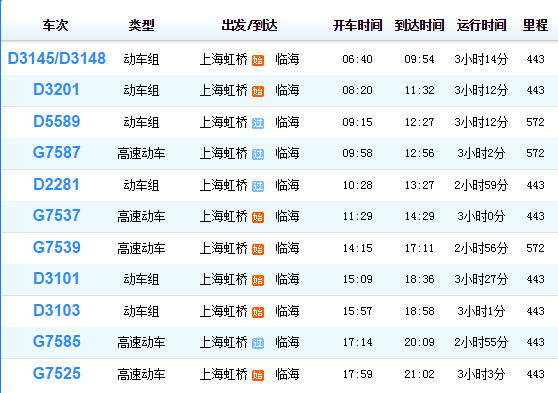Open train G7525 link
558x393 pixels.
pyautogui.click(x=56, y=373)
